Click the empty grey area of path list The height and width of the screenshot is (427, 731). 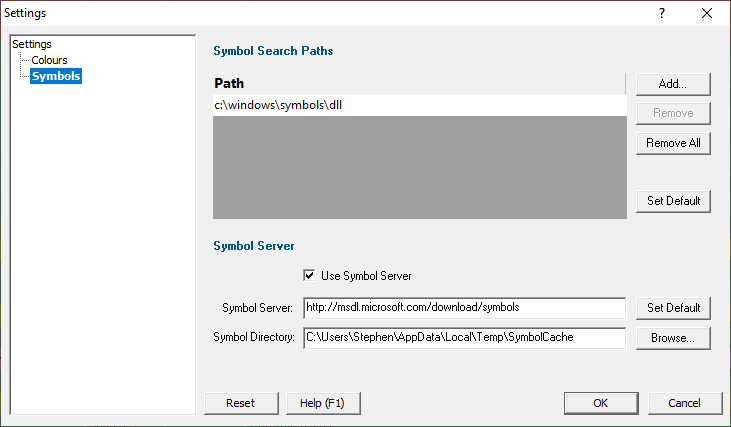pyautogui.click(x=420, y=167)
